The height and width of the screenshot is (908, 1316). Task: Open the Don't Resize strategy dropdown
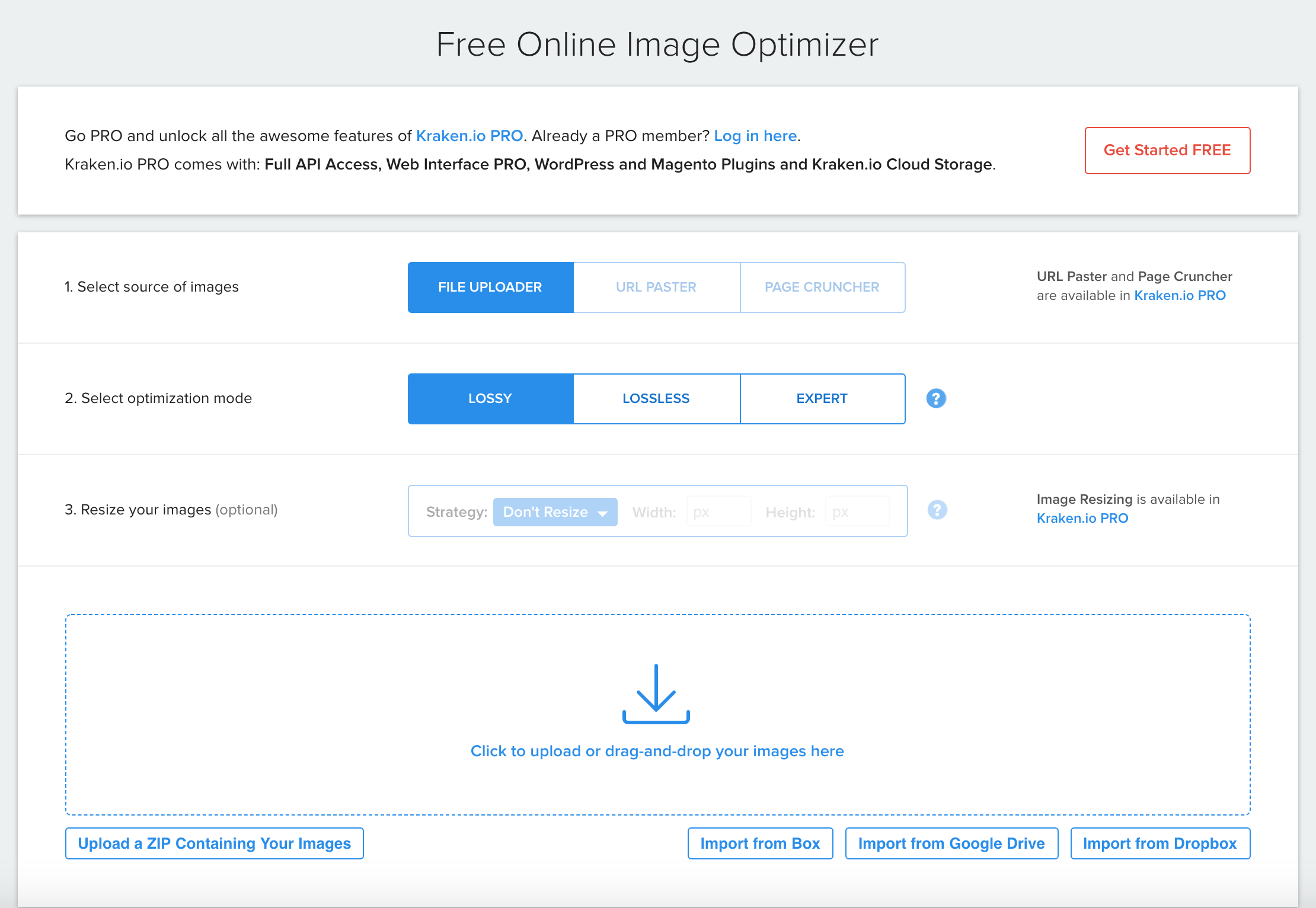click(555, 512)
